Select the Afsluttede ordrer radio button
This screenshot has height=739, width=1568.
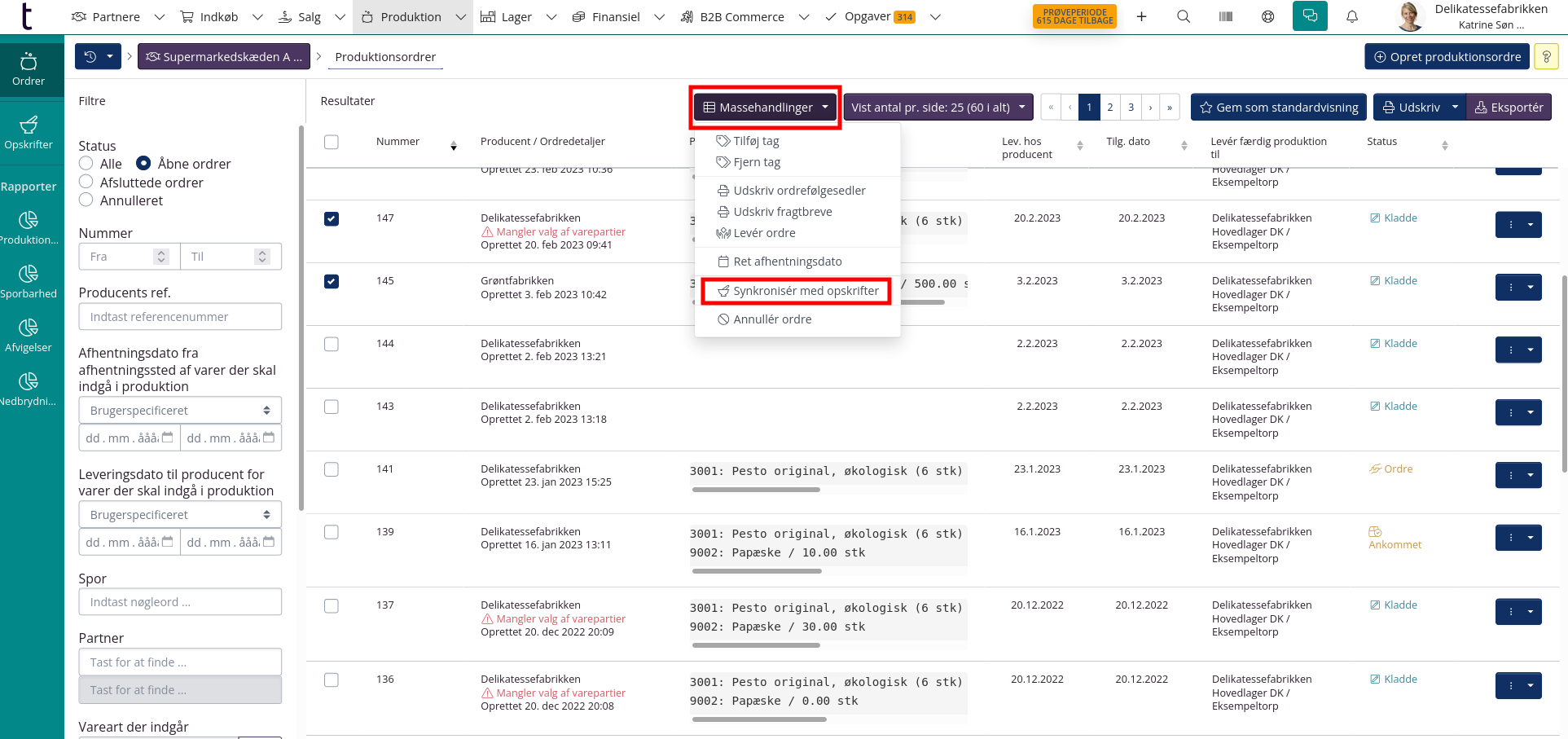pos(86,183)
